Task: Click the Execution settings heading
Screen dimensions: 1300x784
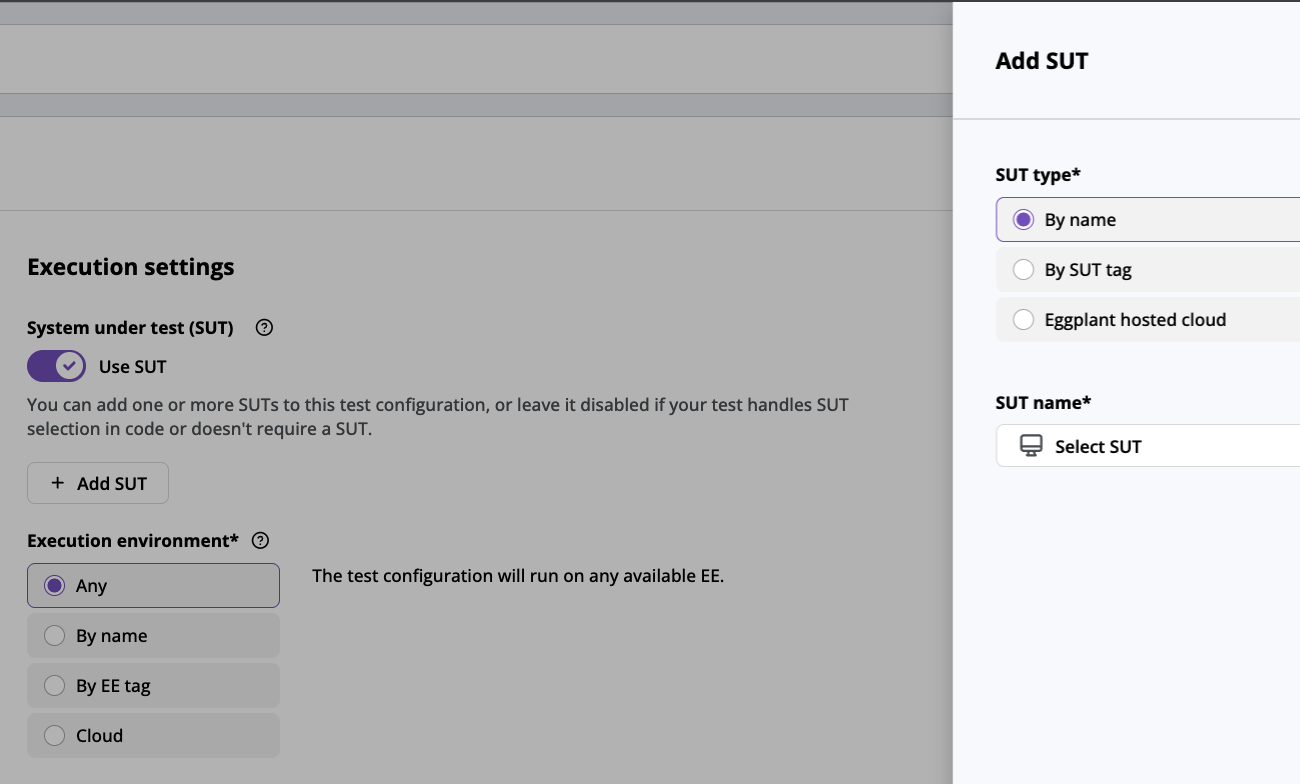Action: pos(130,267)
